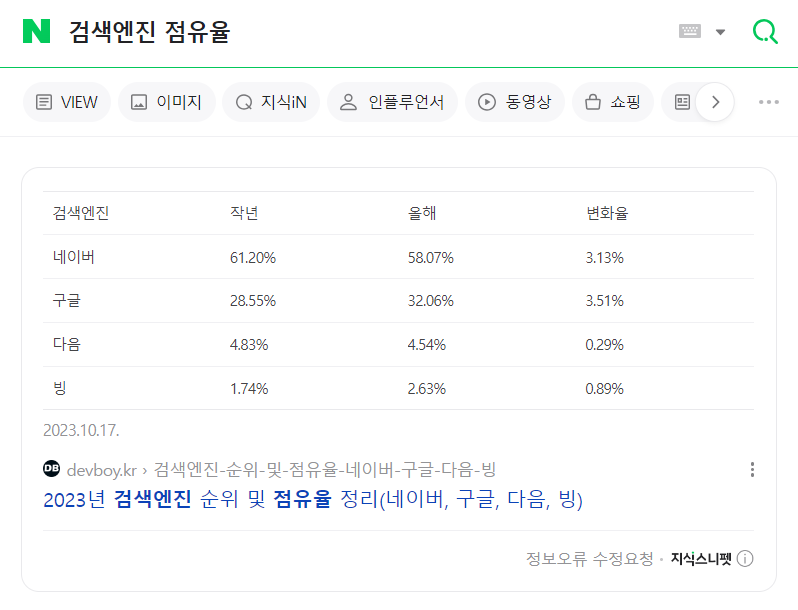This screenshot has width=798, height=610.
Task: Click 정보오류 수정요청 link
Action: point(589,559)
